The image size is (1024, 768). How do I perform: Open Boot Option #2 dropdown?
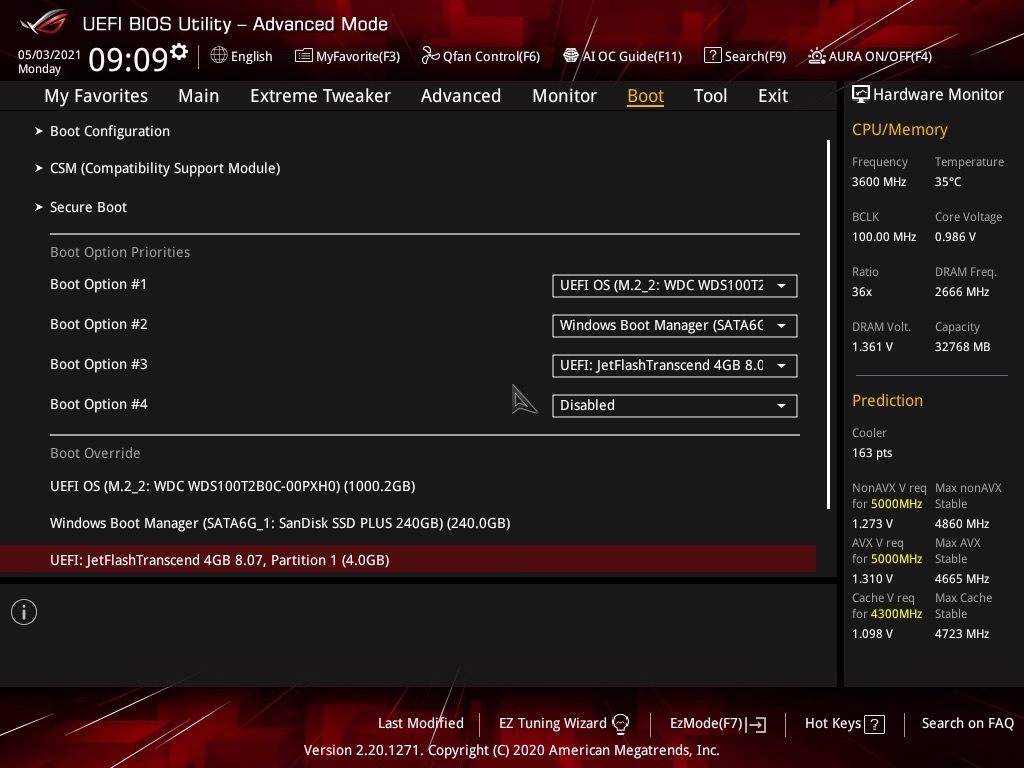675,325
